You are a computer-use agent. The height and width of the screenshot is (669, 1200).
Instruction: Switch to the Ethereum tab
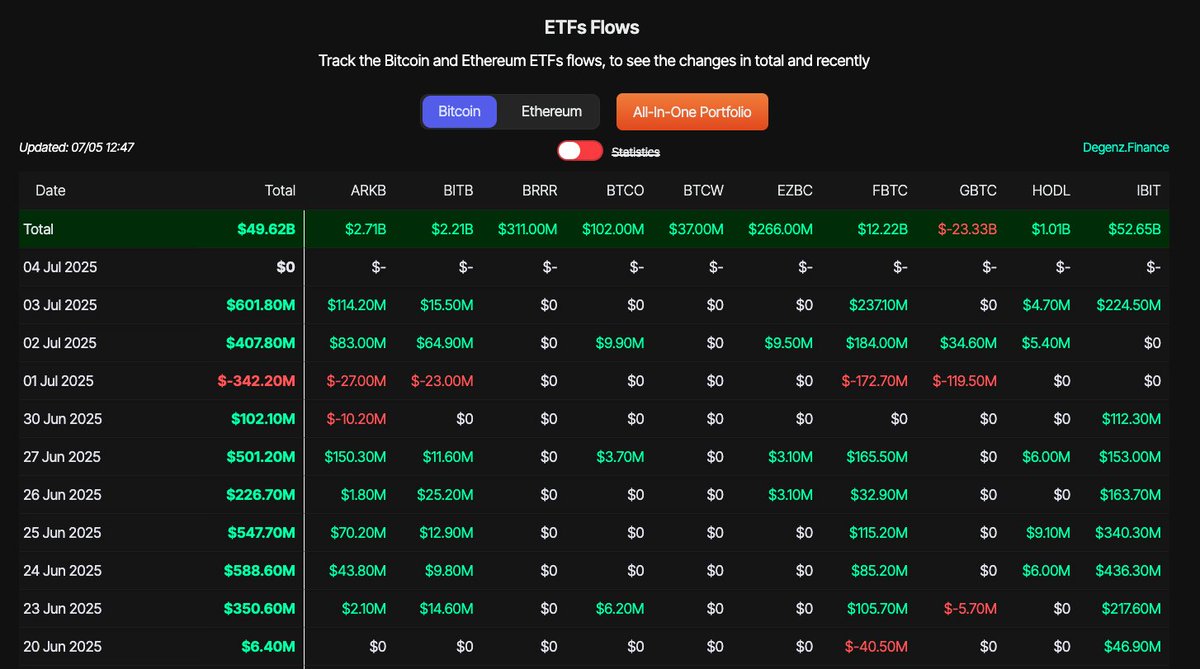(x=551, y=111)
